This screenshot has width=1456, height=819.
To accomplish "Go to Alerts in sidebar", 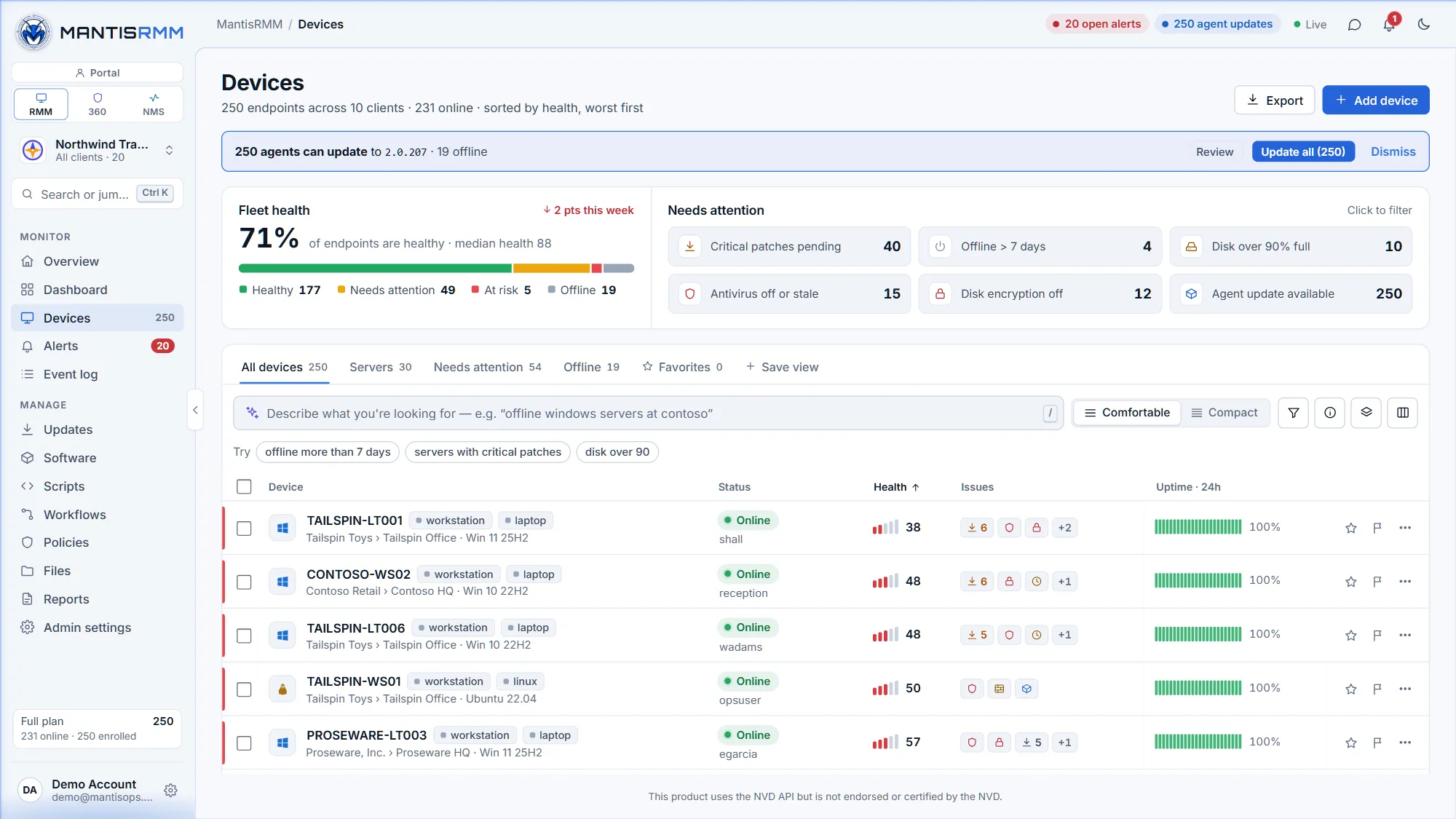I will [x=98, y=346].
